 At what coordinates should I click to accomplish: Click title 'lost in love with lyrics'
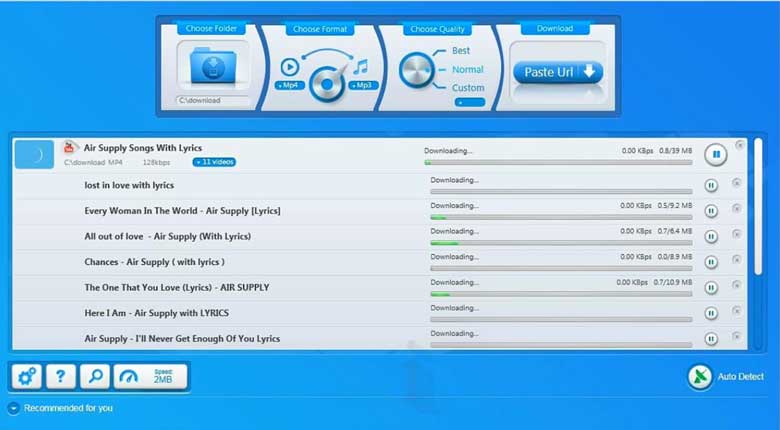pyautogui.click(x=129, y=185)
